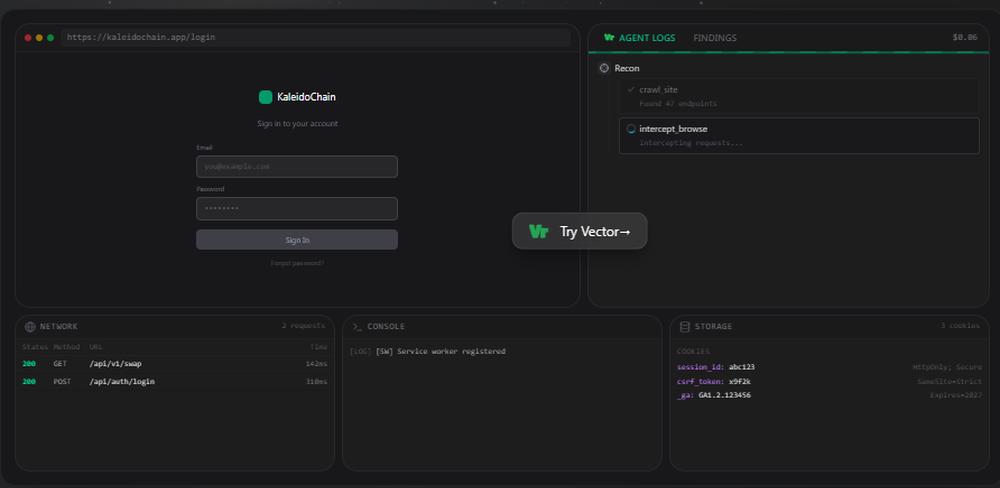The height and width of the screenshot is (488, 1000).
Task: Click the Time column header
Action: click(319, 347)
